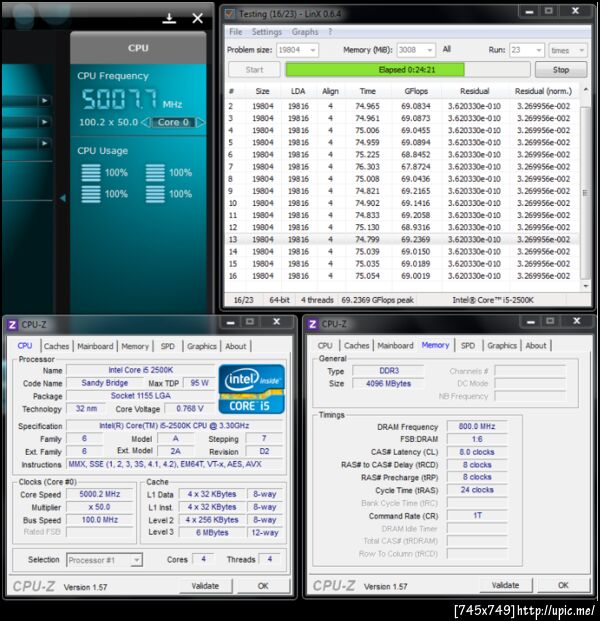The image size is (600, 621).
Task: Click OK in left CPU-Z window
Action: point(263,586)
